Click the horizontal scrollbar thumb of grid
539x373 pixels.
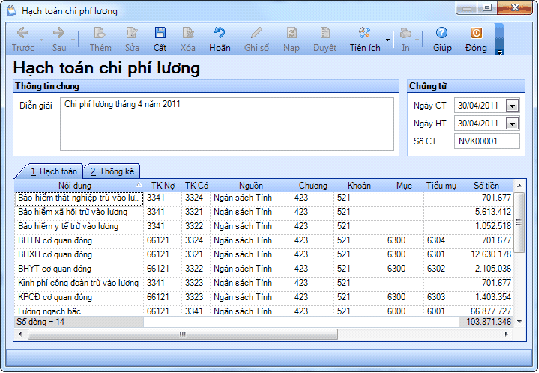pos(183,334)
